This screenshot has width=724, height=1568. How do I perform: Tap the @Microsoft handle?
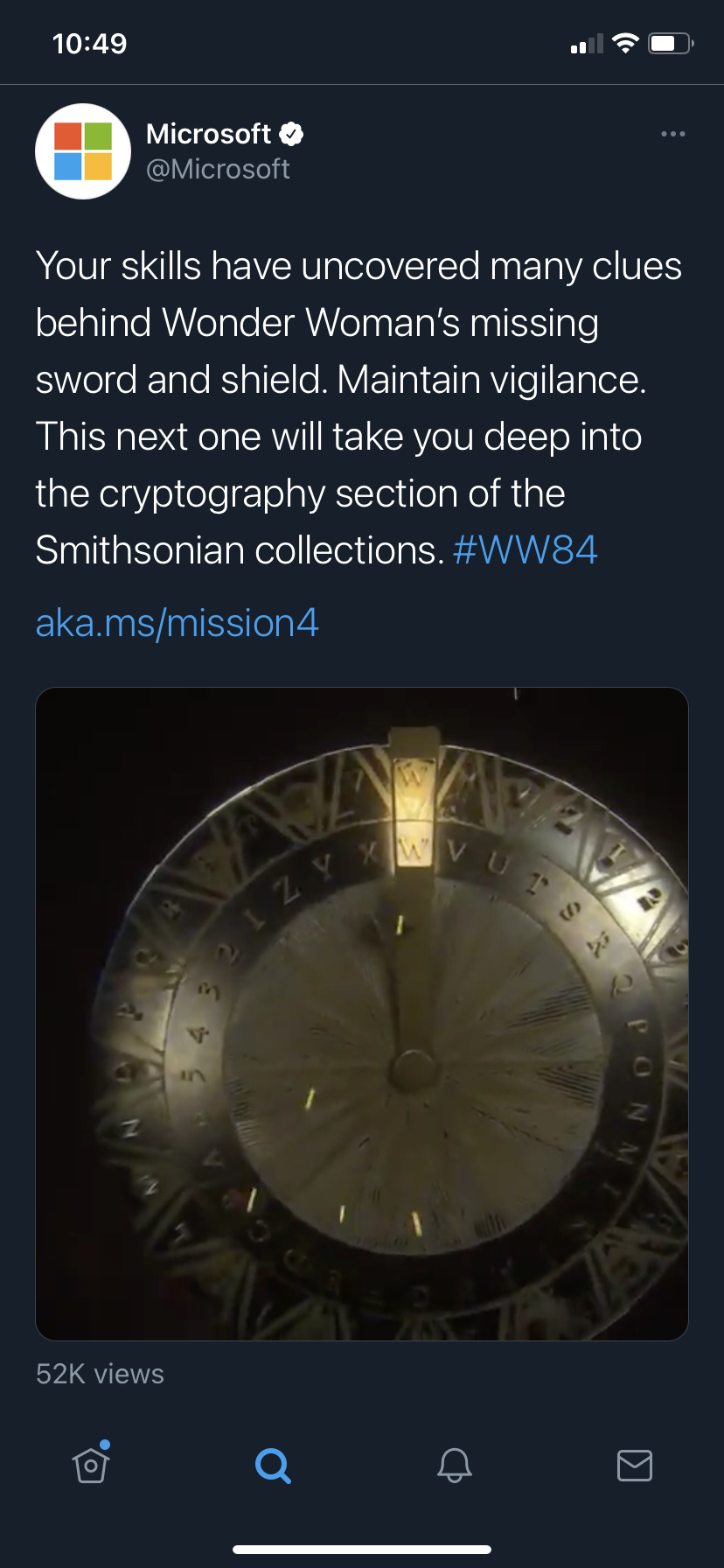click(x=218, y=169)
